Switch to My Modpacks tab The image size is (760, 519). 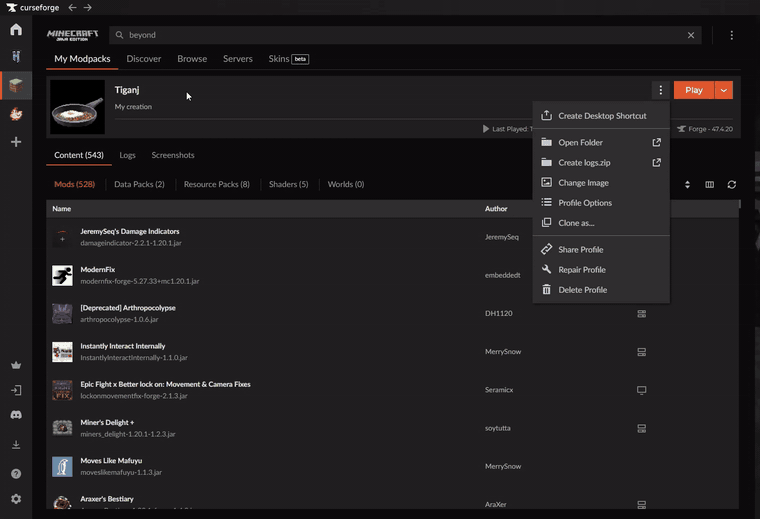point(82,59)
